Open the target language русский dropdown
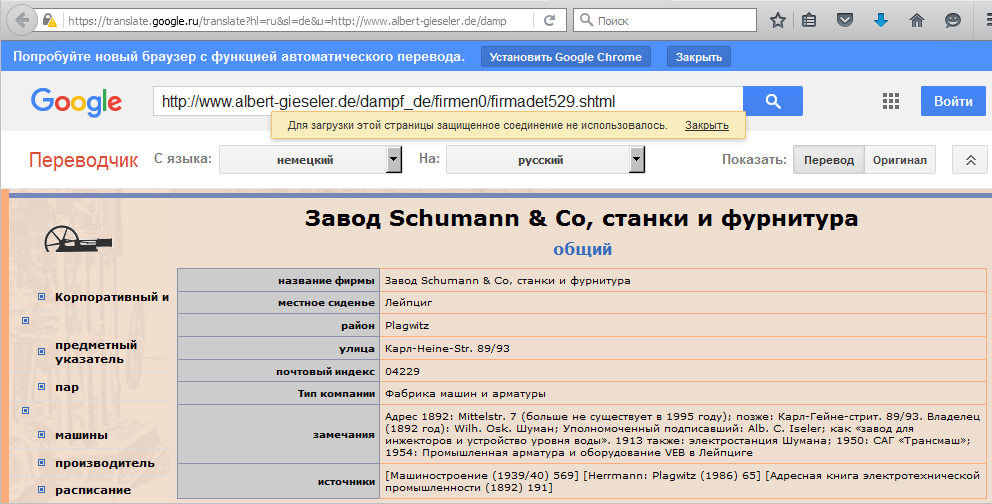The width and height of the screenshot is (992, 504). coord(545,160)
